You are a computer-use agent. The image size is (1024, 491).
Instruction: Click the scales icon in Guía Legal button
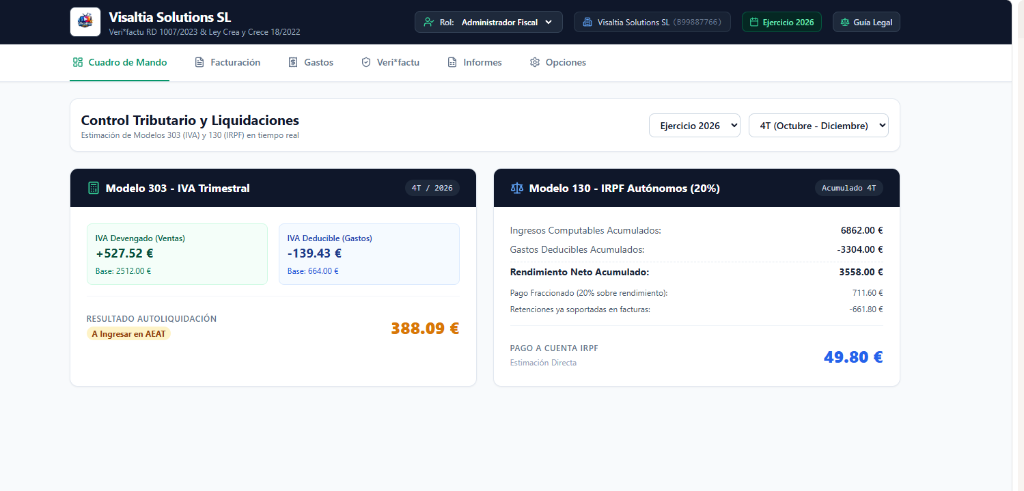845,22
